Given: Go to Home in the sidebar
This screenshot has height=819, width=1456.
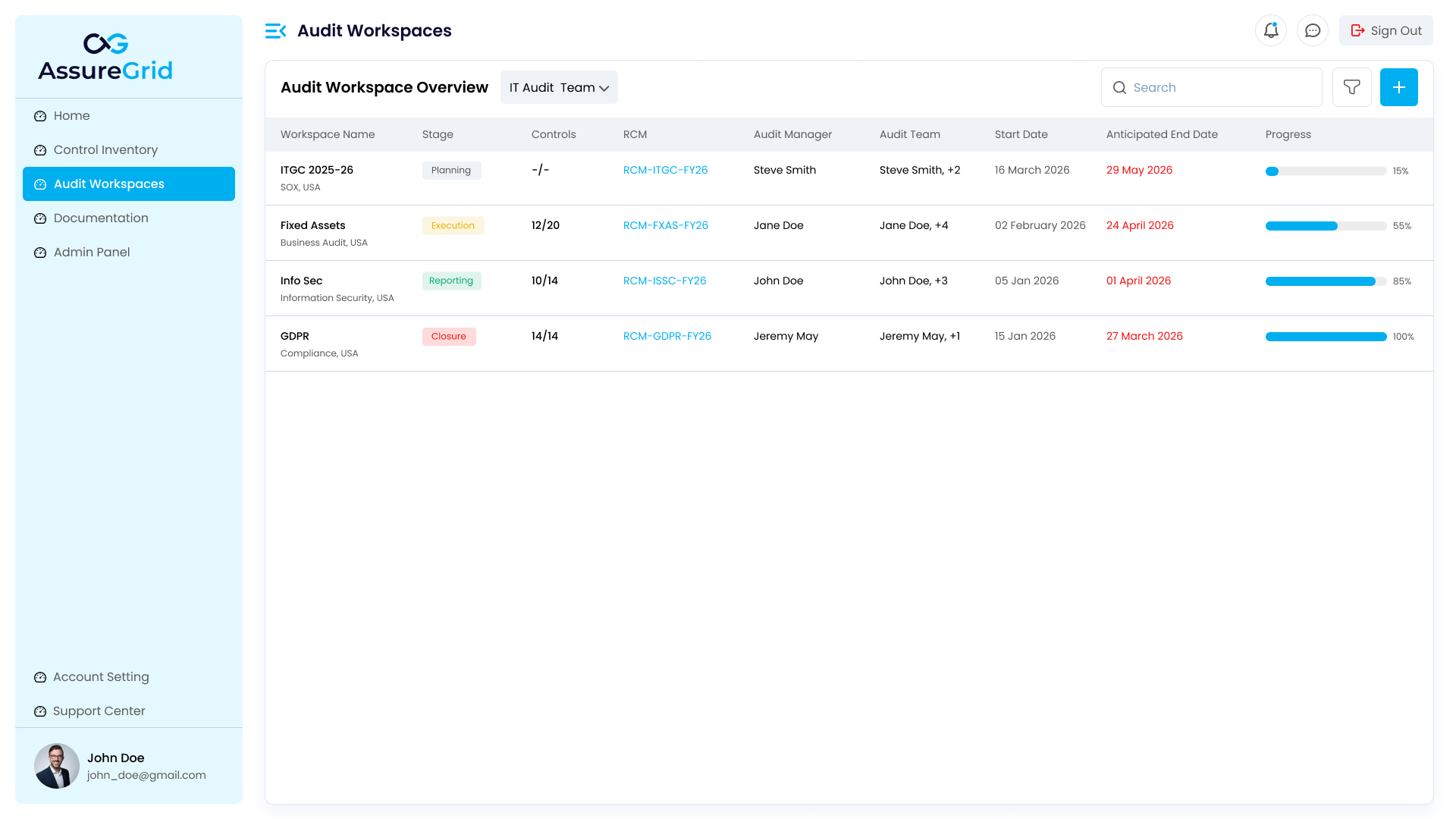Looking at the screenshot, I should (72, 115).
